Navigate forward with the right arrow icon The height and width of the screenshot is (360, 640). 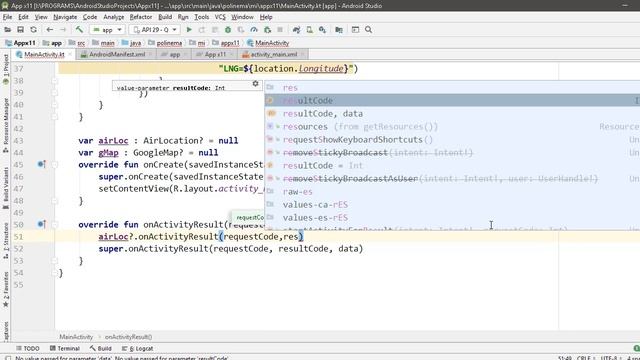pyautogui.click(x=62, y=30)
